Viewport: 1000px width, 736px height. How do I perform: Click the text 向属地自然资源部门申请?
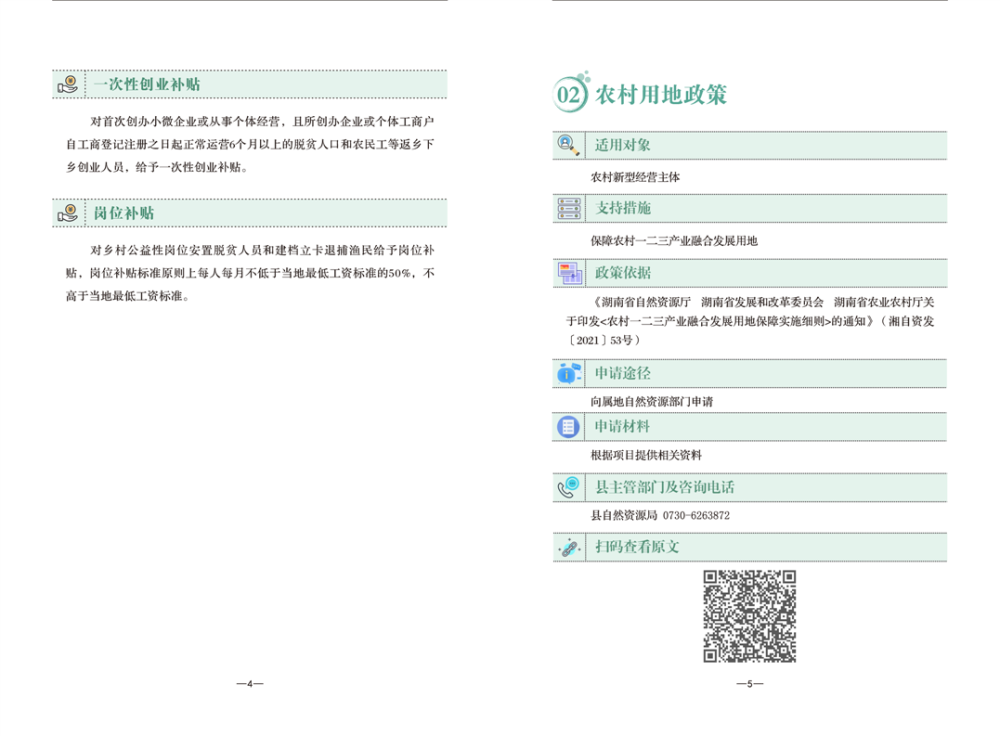point(651,401)
